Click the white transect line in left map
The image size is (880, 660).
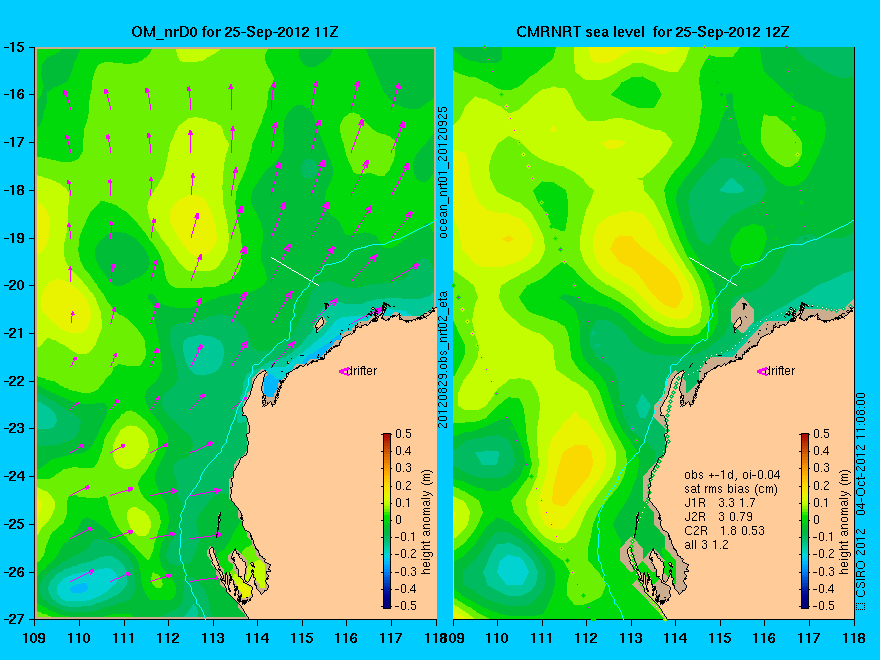coord(295,271)
